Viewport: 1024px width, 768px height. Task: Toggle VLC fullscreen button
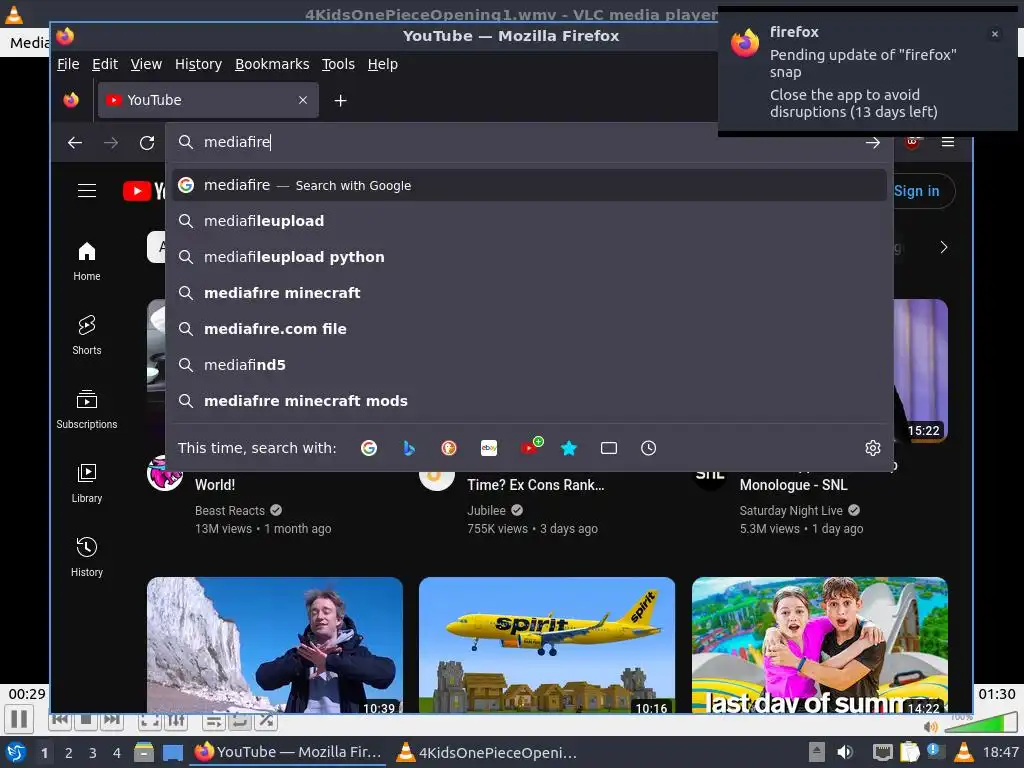[x=149, y=721]
